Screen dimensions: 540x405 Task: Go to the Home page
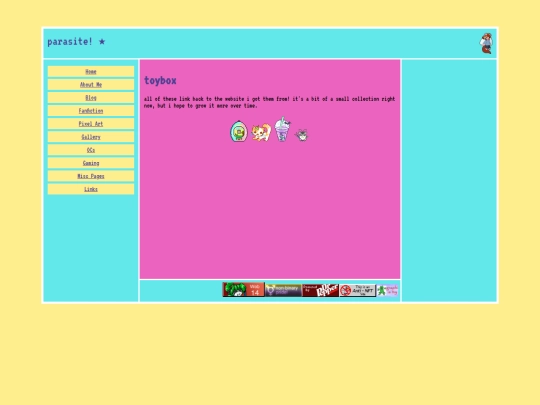tap(91, 72)
